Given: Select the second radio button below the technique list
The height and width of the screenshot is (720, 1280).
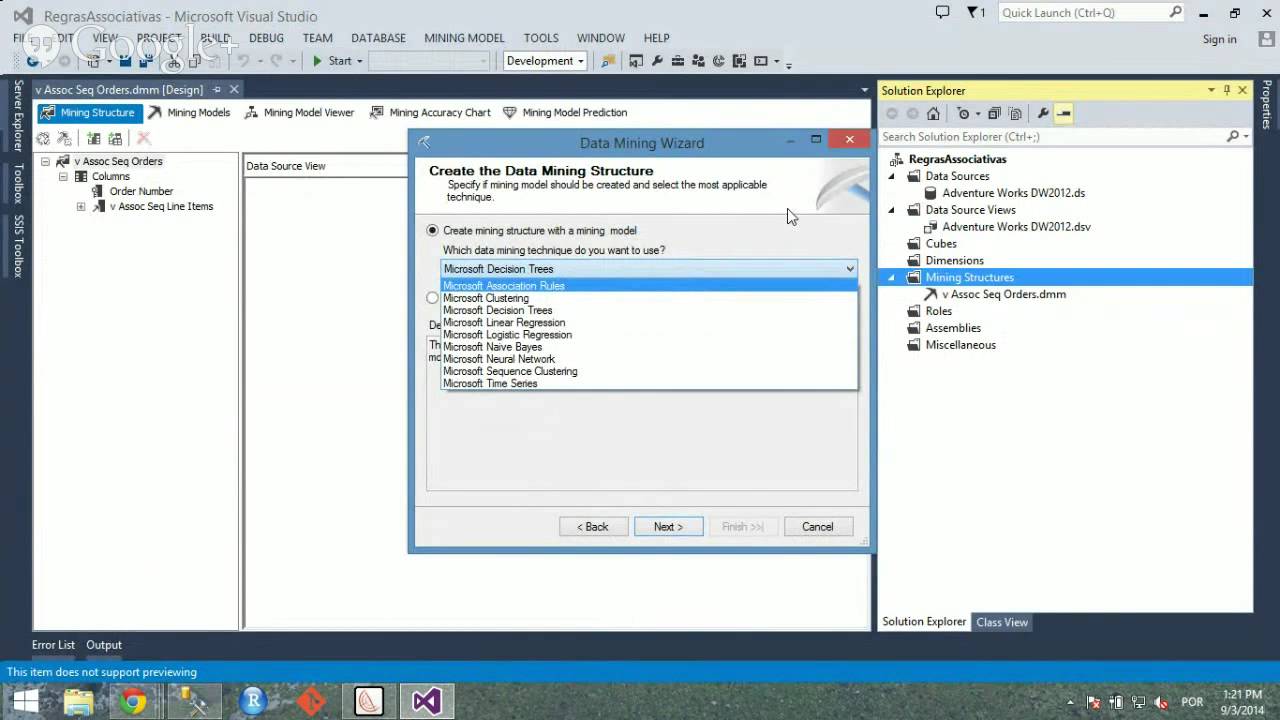Looking at the screenshot, I should [x=432, y=298].
